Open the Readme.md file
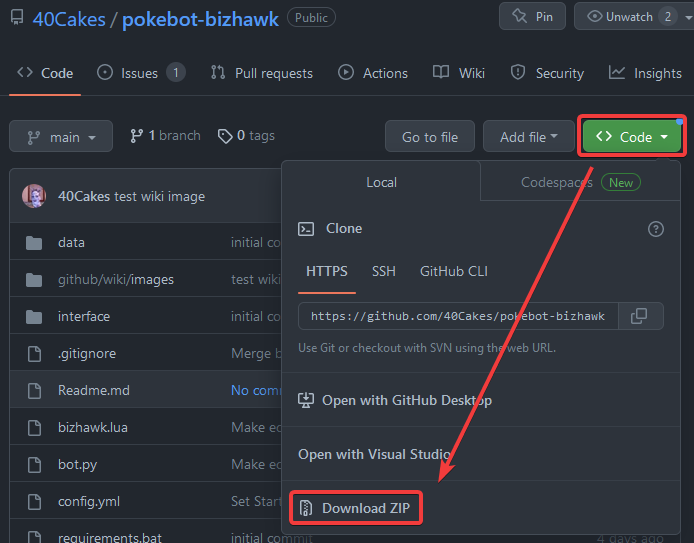The height and width of the screenshot is (543, 694). click(93, 390)
